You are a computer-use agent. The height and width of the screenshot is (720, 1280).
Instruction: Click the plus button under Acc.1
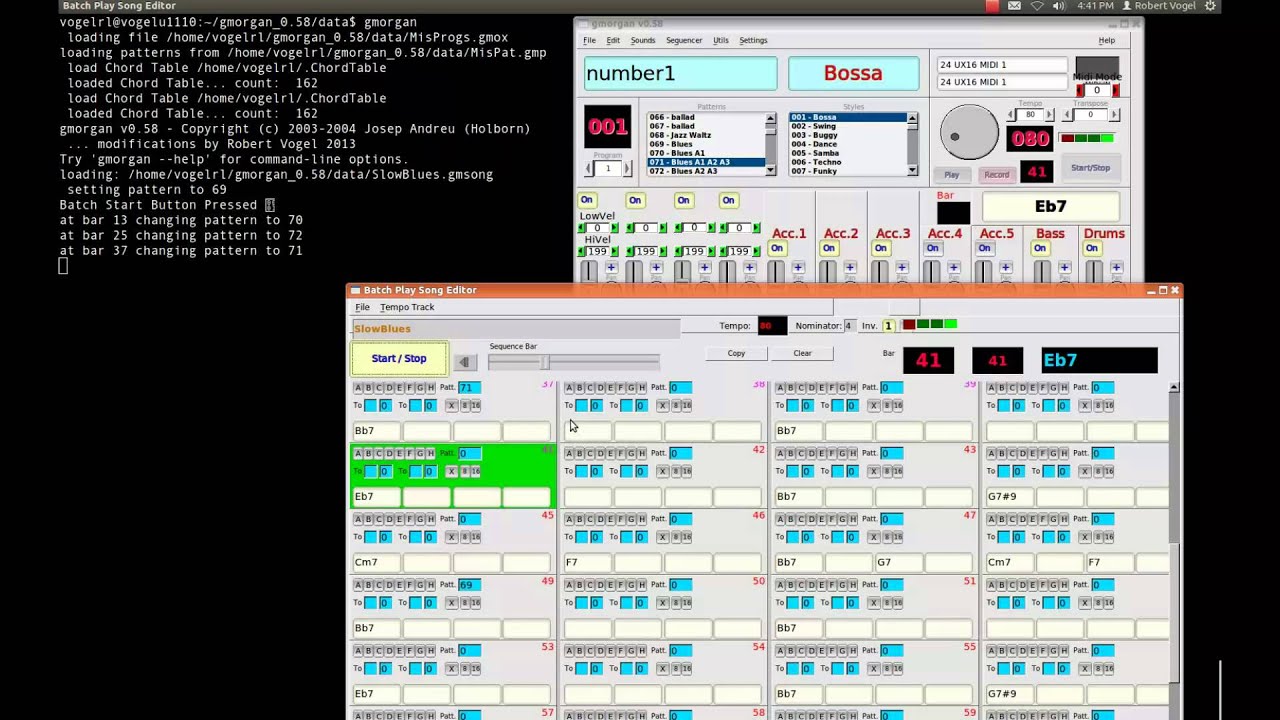[x=798, y=268]
